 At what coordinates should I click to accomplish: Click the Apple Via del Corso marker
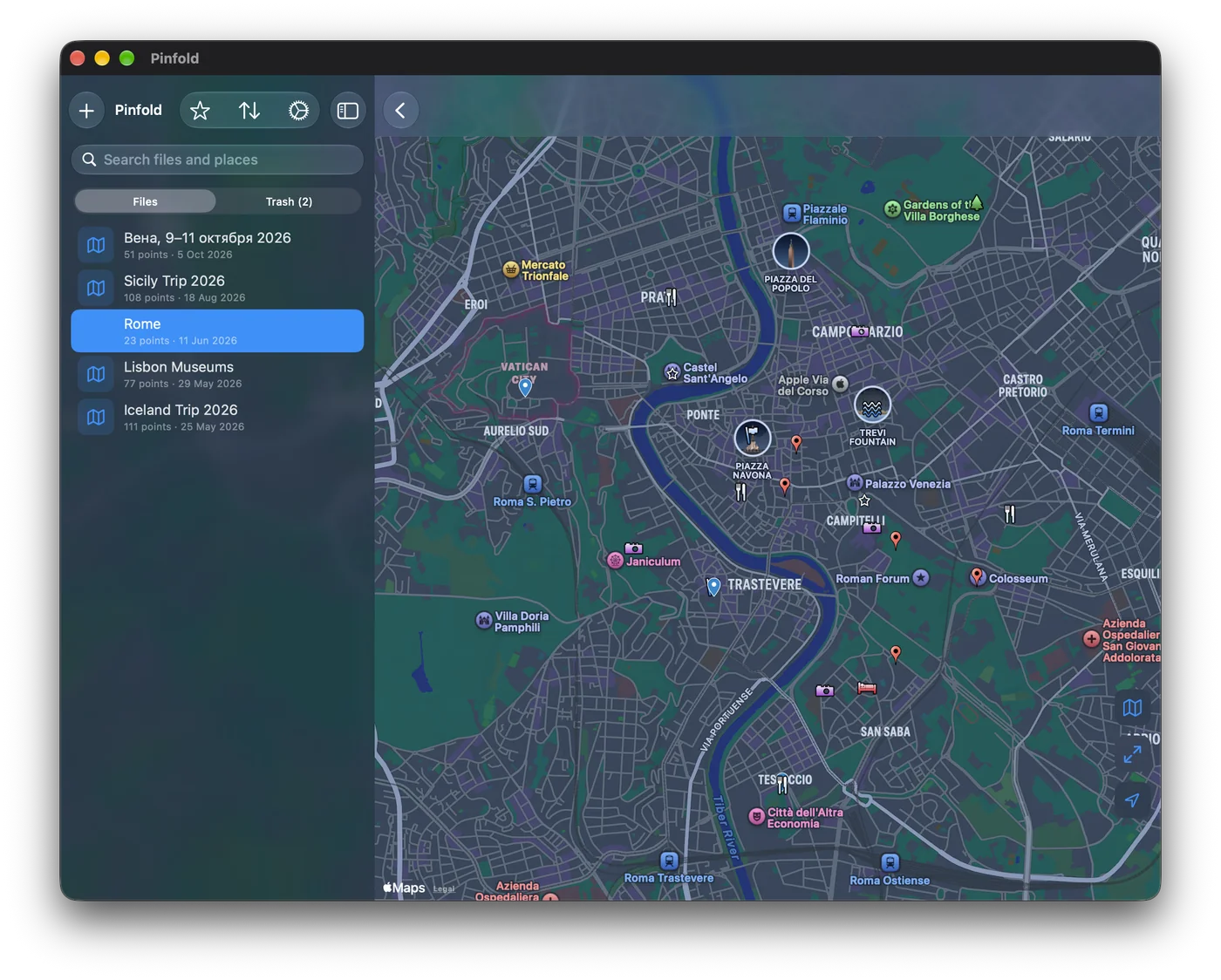coord(840,384)
